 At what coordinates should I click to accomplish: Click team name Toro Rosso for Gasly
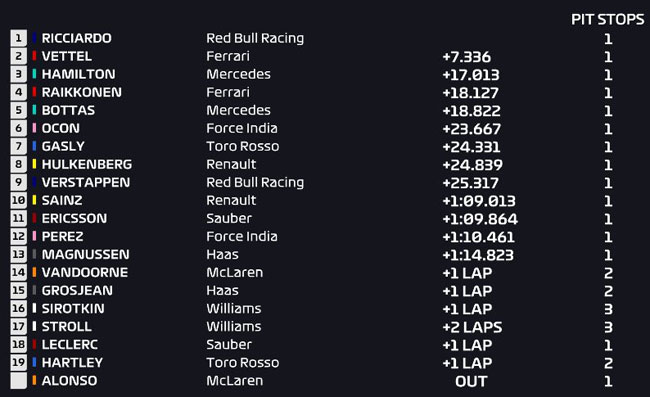[x=243, y=146]
